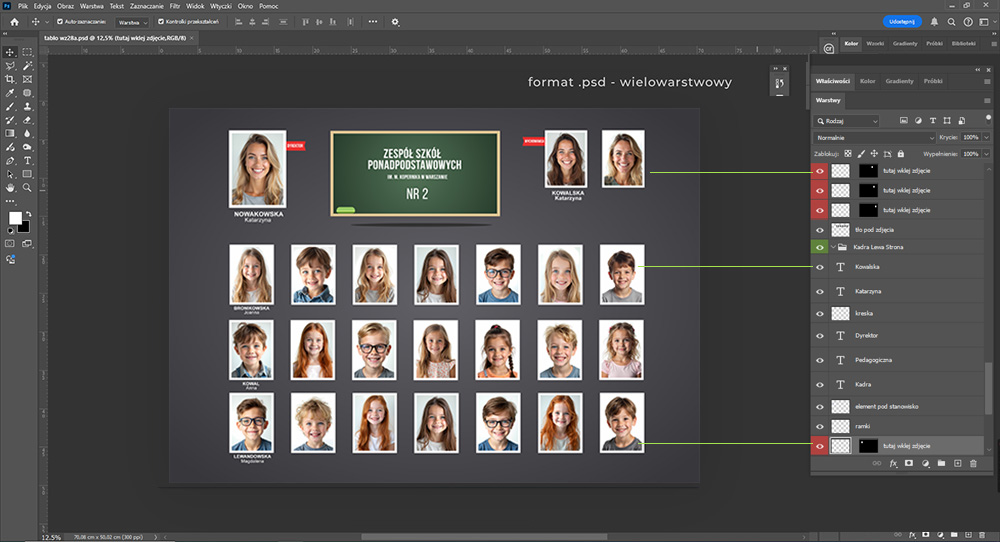Create a new layer with plus icon
This screenshot has width=1000, height=542.
957,464
